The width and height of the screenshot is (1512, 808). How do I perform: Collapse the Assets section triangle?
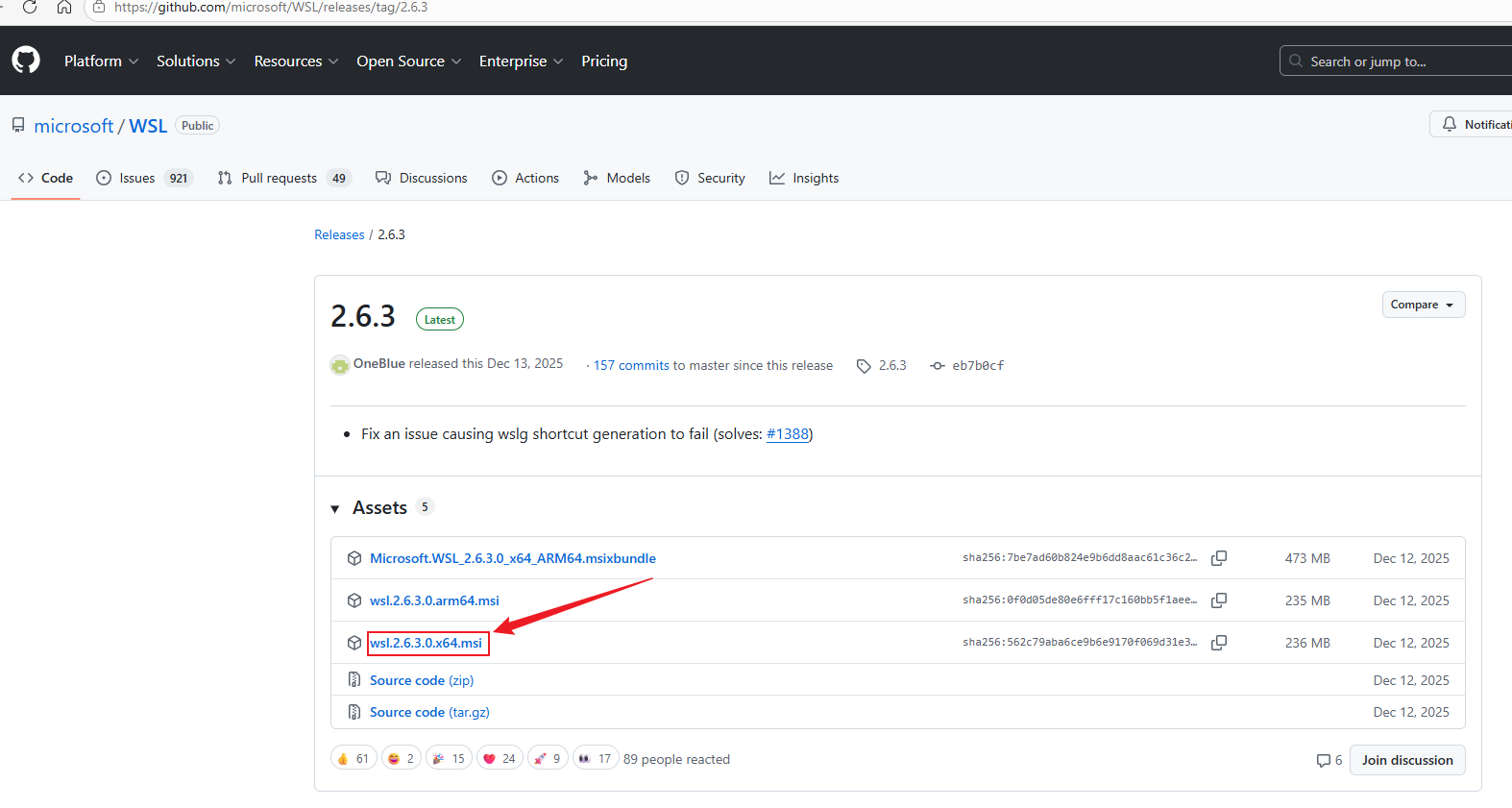(335, 509)
